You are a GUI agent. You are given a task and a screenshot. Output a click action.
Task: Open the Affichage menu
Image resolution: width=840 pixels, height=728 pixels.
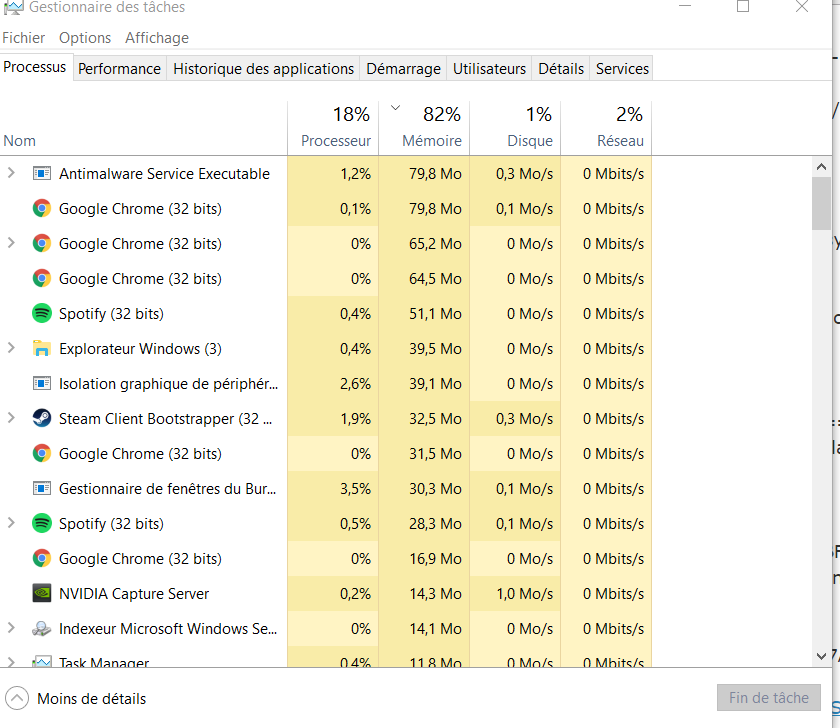click(156, 38)
